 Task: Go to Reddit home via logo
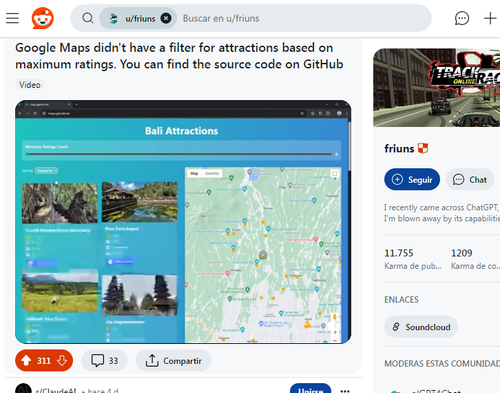pos(43,18)
